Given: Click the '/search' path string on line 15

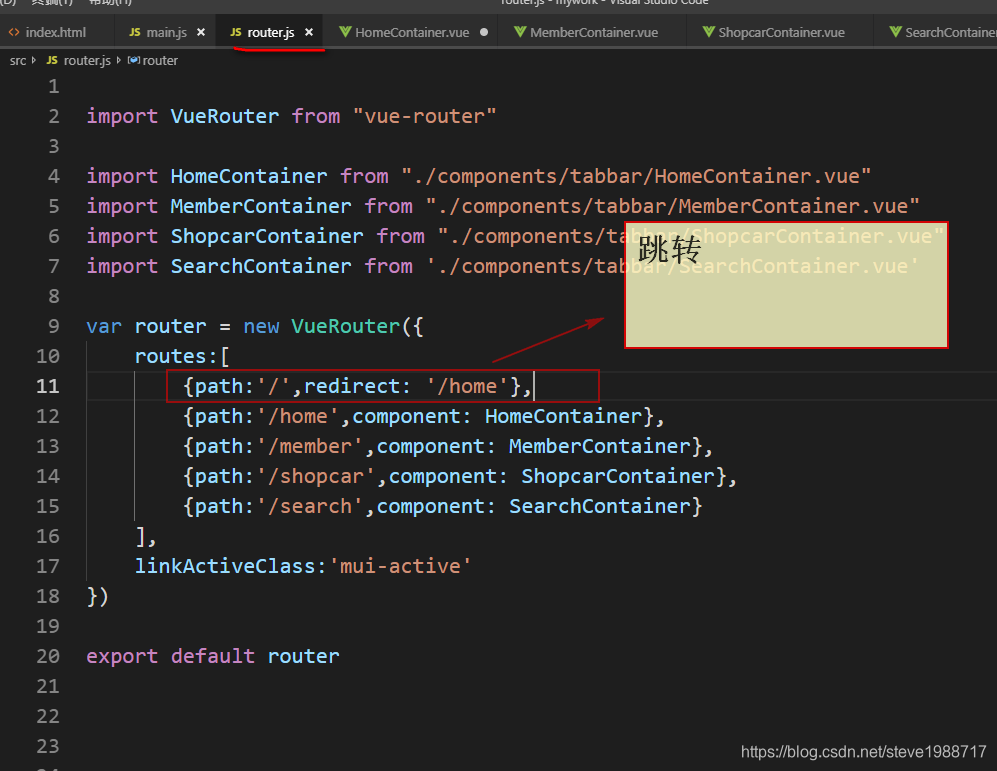Looking at the screenshot, I should (x=309, y=506).
